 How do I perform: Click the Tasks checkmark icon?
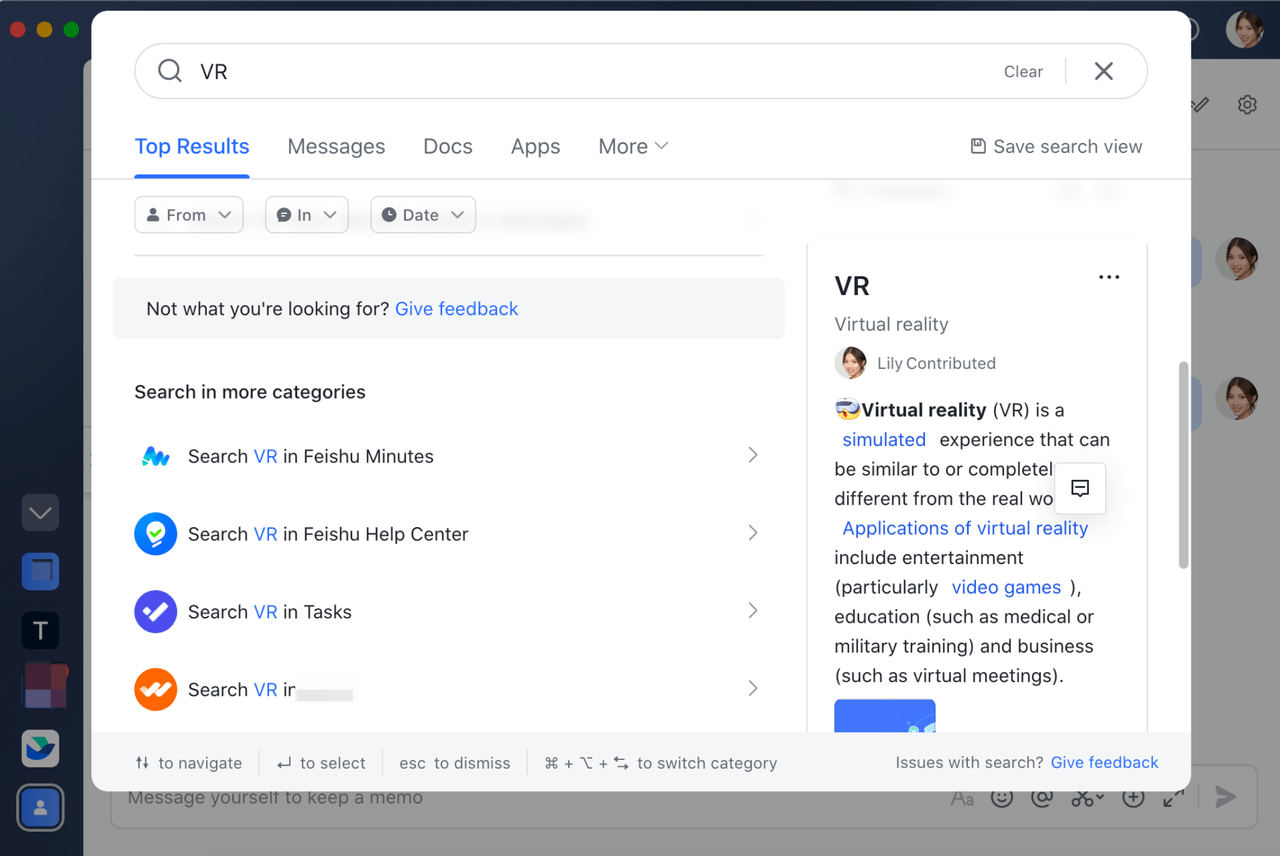155,611
